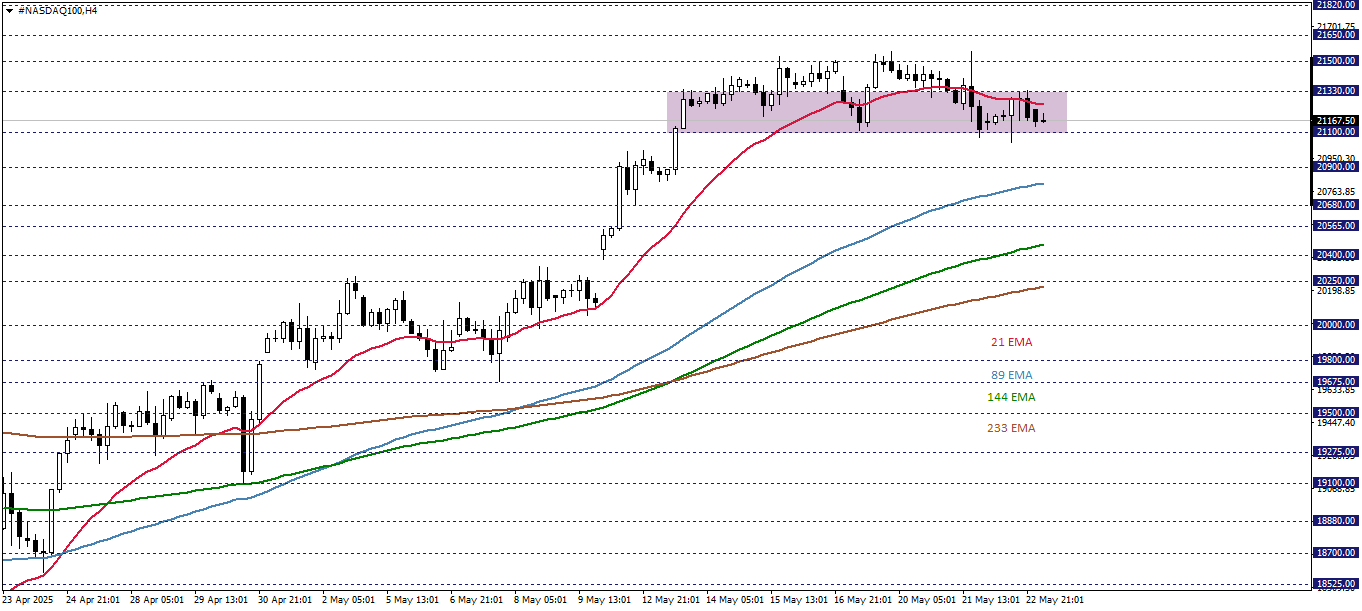Click the 18880.00 price level label
Viewport: 1362px width, 611px height.
(x=1336, y=521)
